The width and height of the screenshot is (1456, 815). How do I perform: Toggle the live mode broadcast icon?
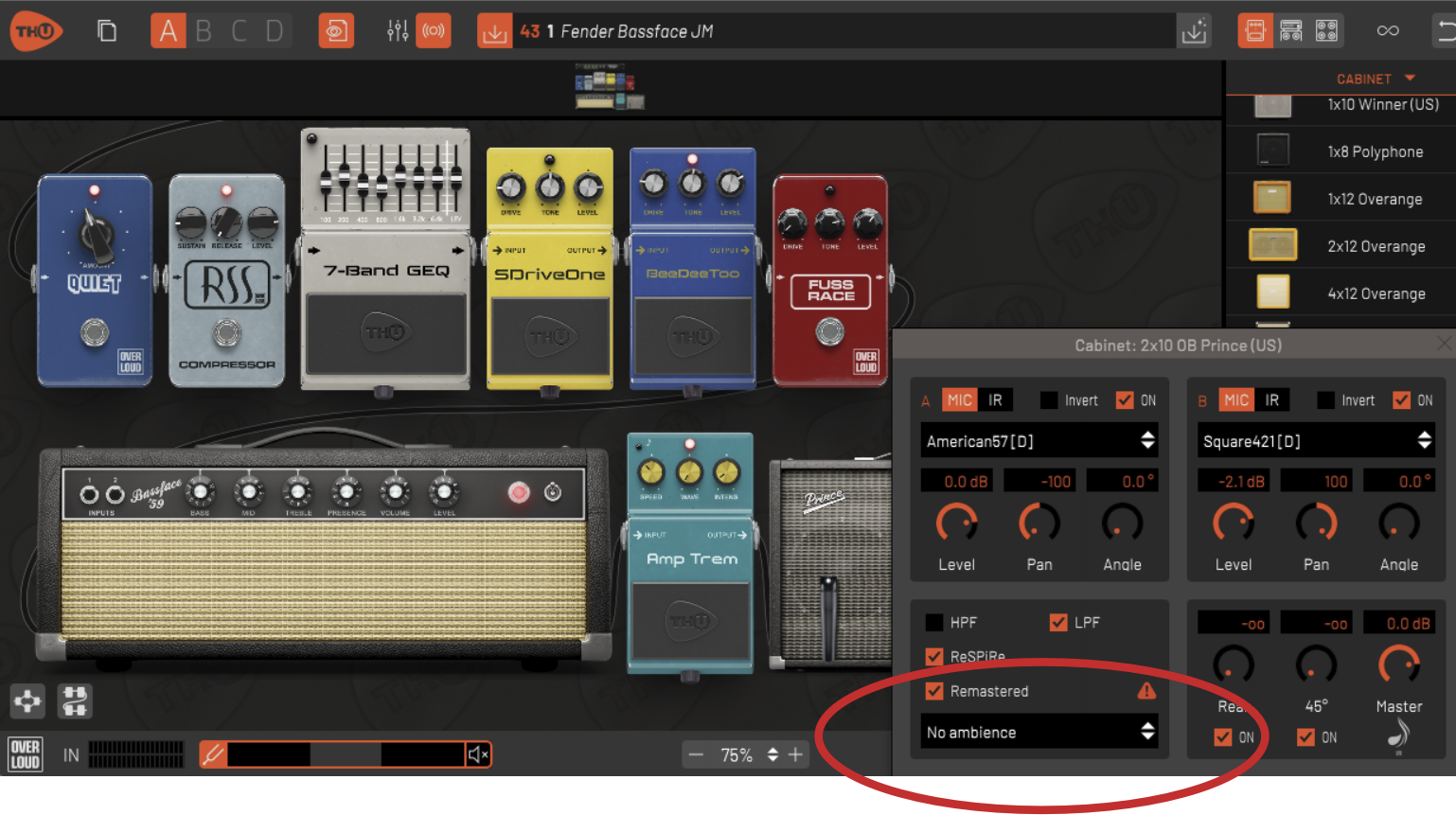pyautogui.click(x=434, y=31)
